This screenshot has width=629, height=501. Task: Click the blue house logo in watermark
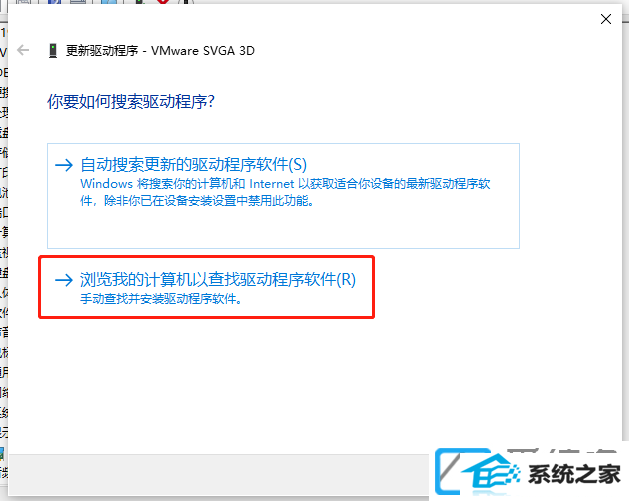tap(477, 472)
